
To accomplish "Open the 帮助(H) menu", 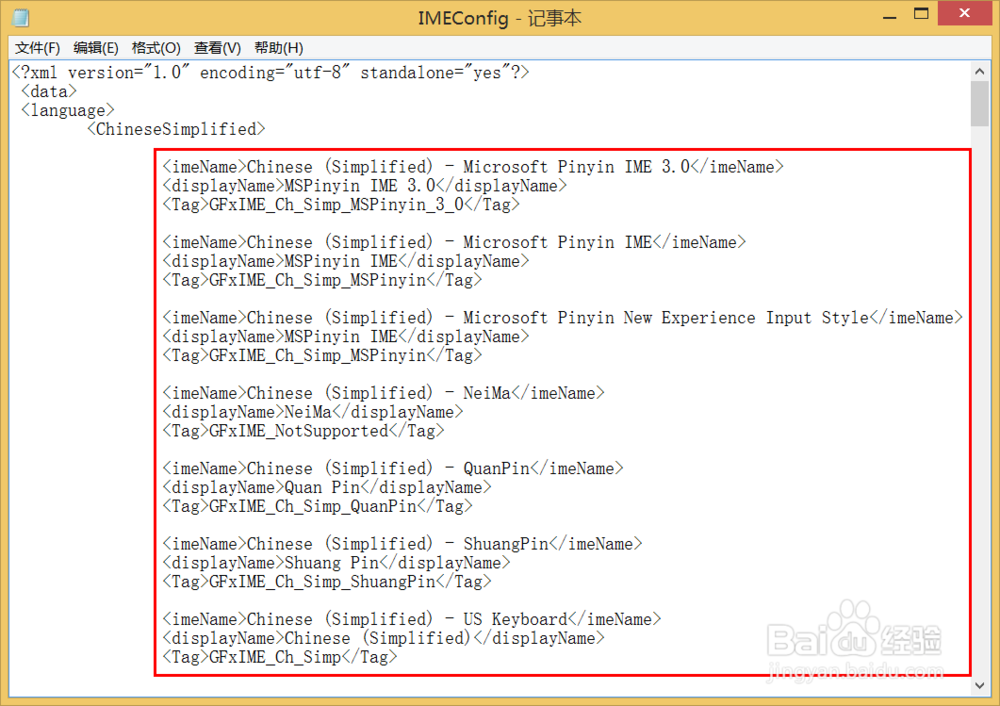I will point(278,48).
